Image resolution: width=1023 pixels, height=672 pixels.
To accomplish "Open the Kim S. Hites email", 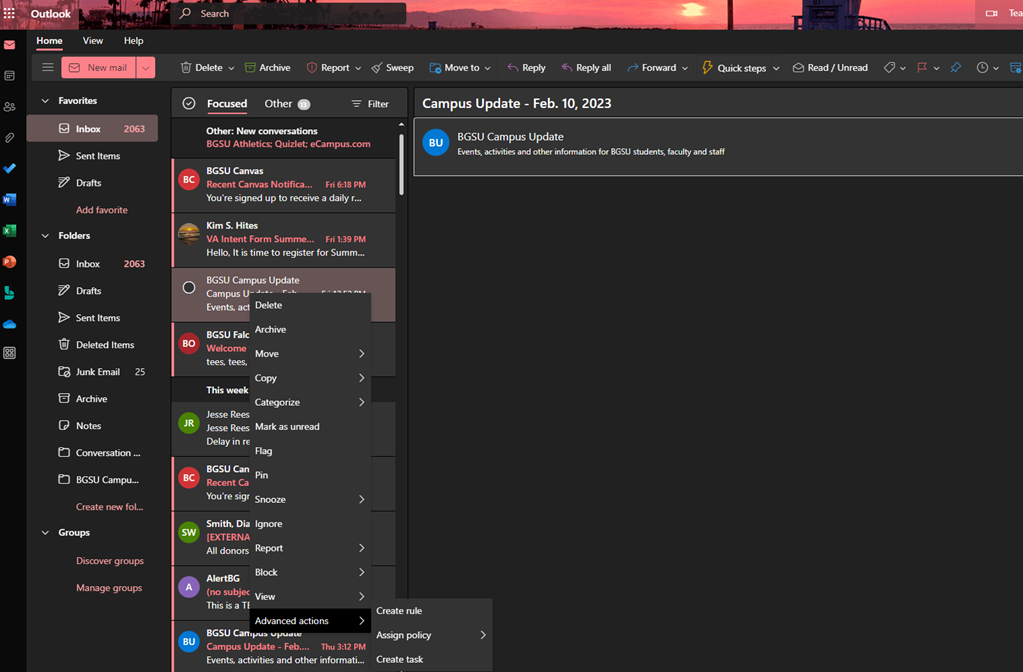I will [284, 239].
